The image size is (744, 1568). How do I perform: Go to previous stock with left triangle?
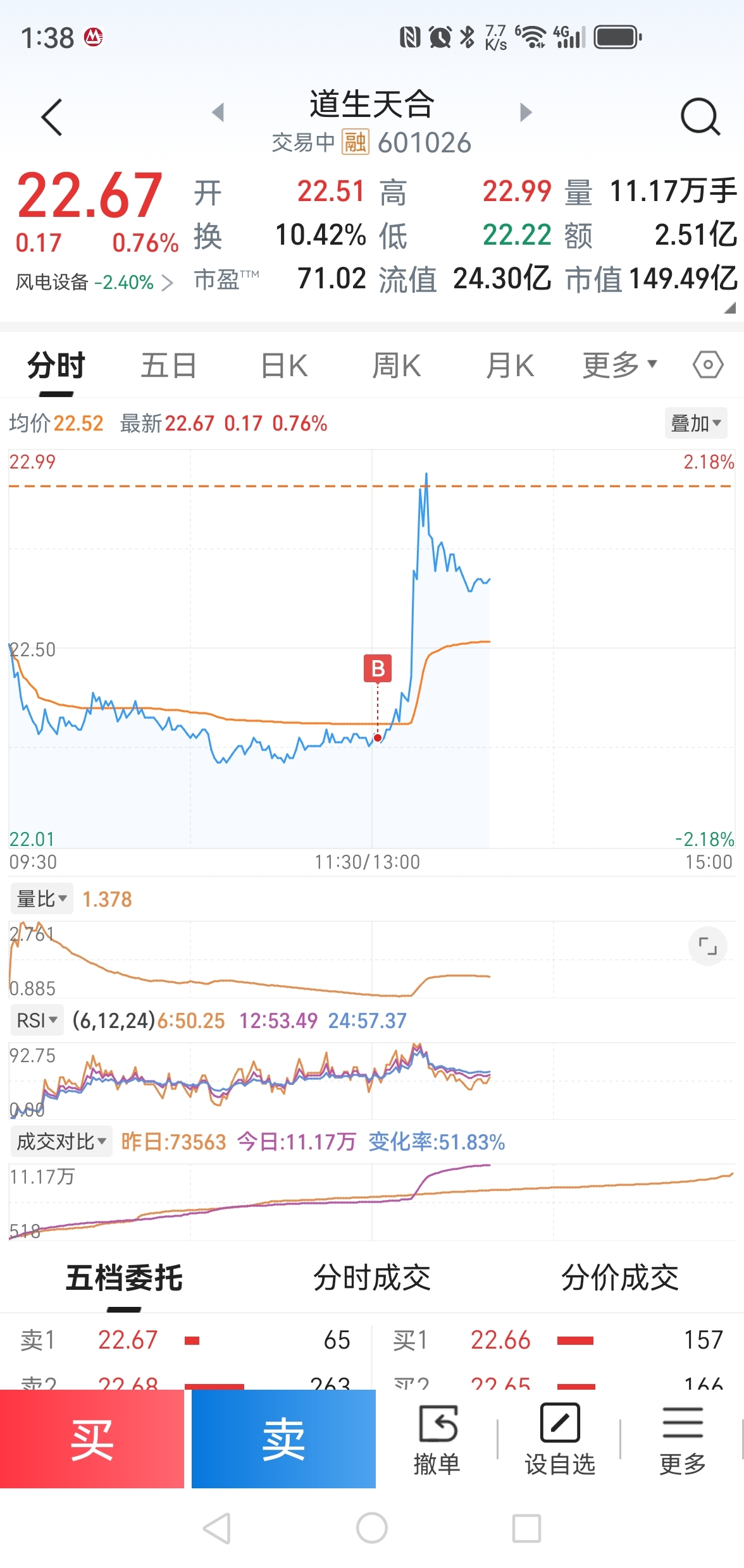[218, 113]
